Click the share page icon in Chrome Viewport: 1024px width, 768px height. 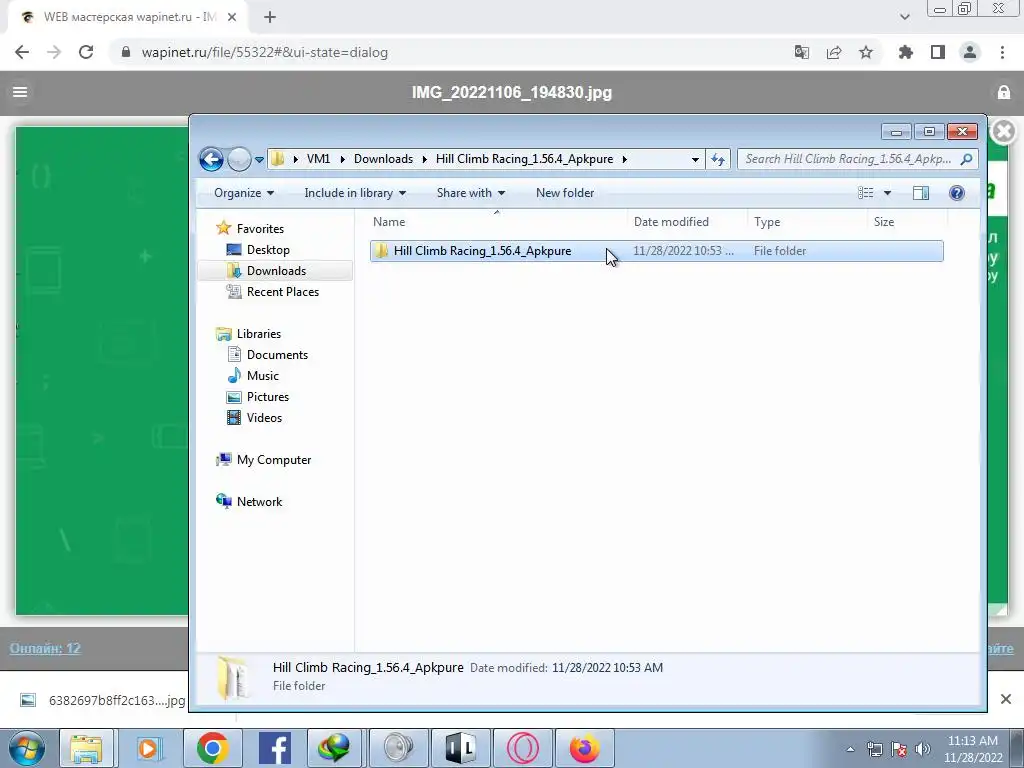834,52
